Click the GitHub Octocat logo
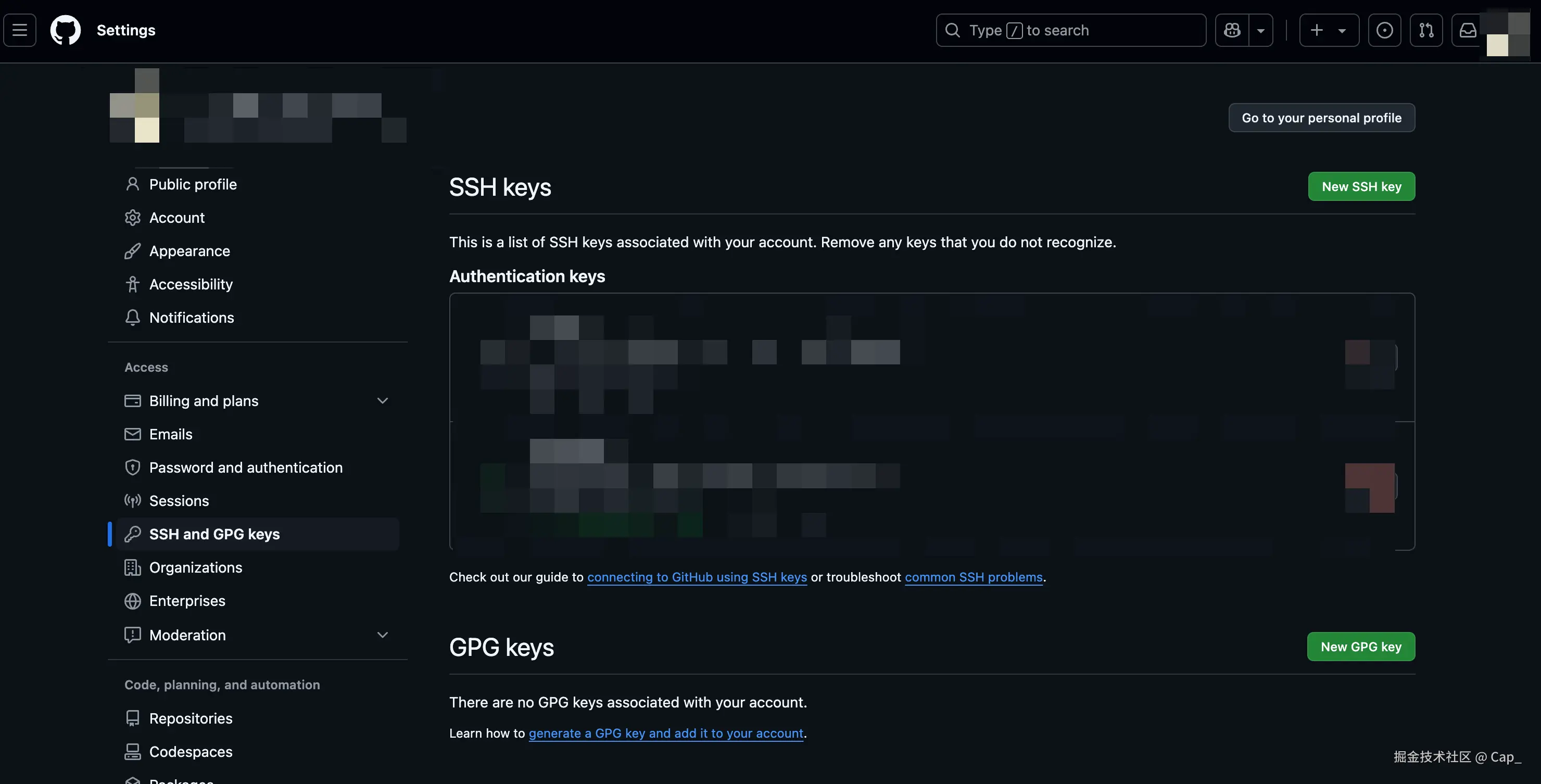 point(65,30)
